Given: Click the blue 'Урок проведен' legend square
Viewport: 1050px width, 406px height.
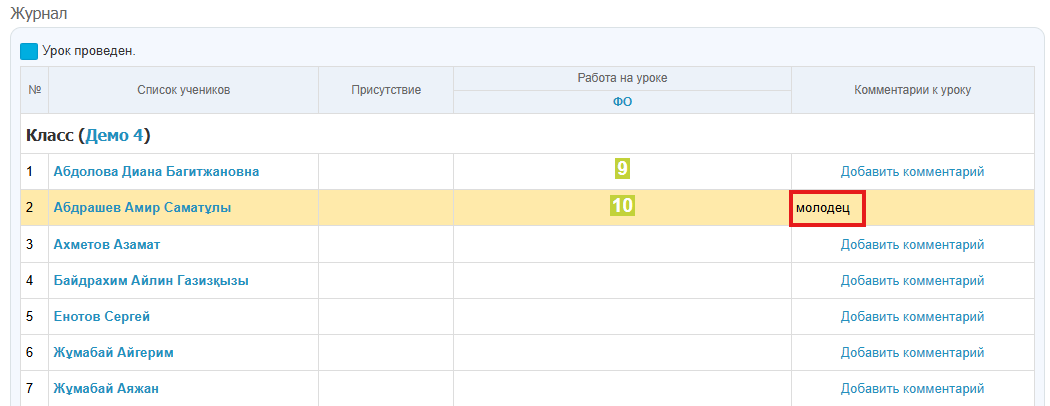Looking at the screenshot, I should 29,51.
